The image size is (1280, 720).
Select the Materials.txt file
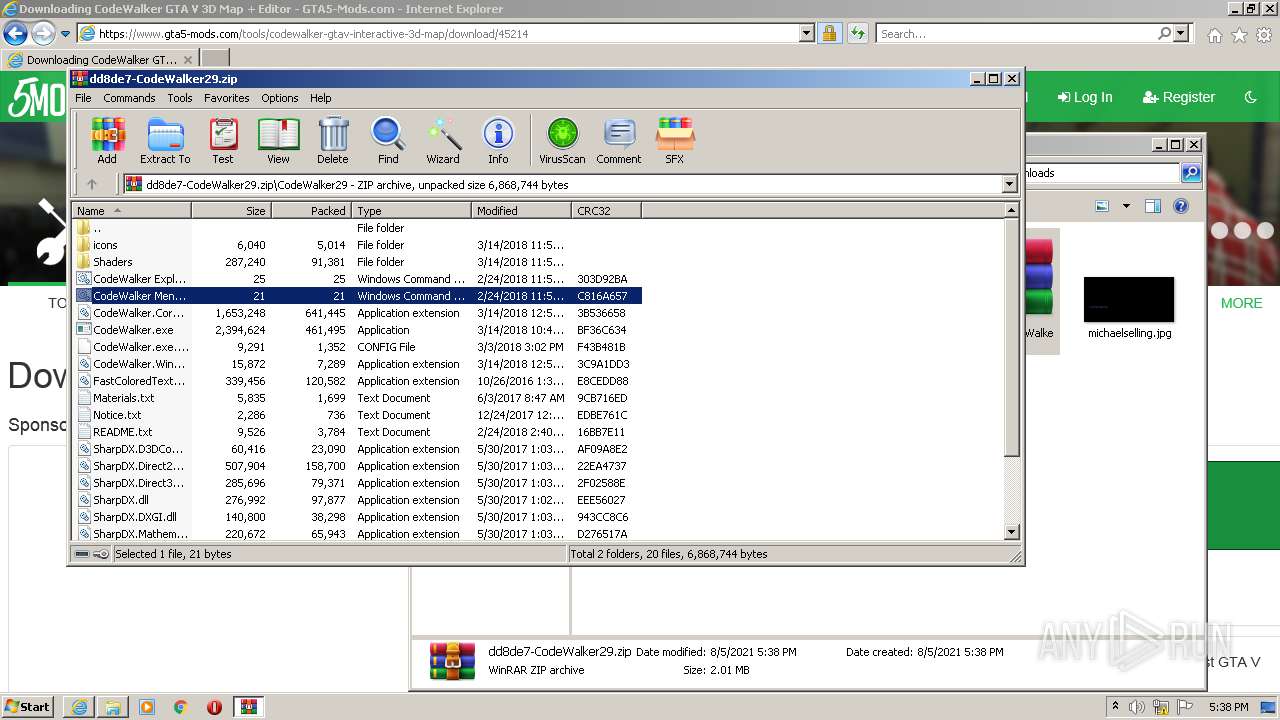(357, 398)
